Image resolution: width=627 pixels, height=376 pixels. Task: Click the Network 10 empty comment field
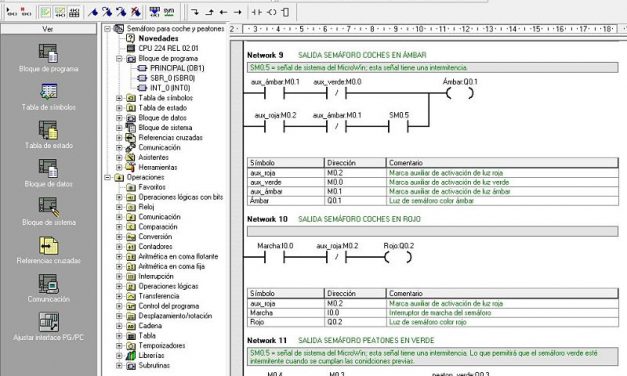(x=433, y=232)
